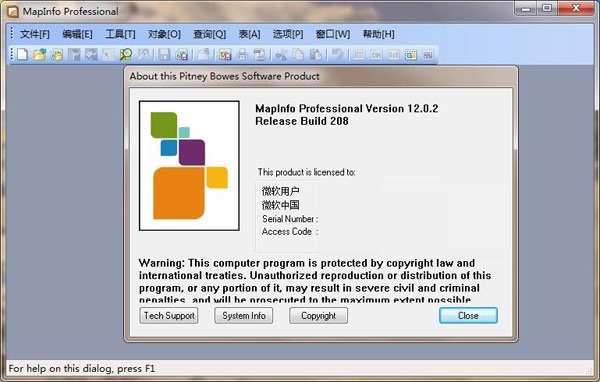The image size is (600, 382).
Task: Click the greyed Print icon in toolbar
Action: (242, 55)
